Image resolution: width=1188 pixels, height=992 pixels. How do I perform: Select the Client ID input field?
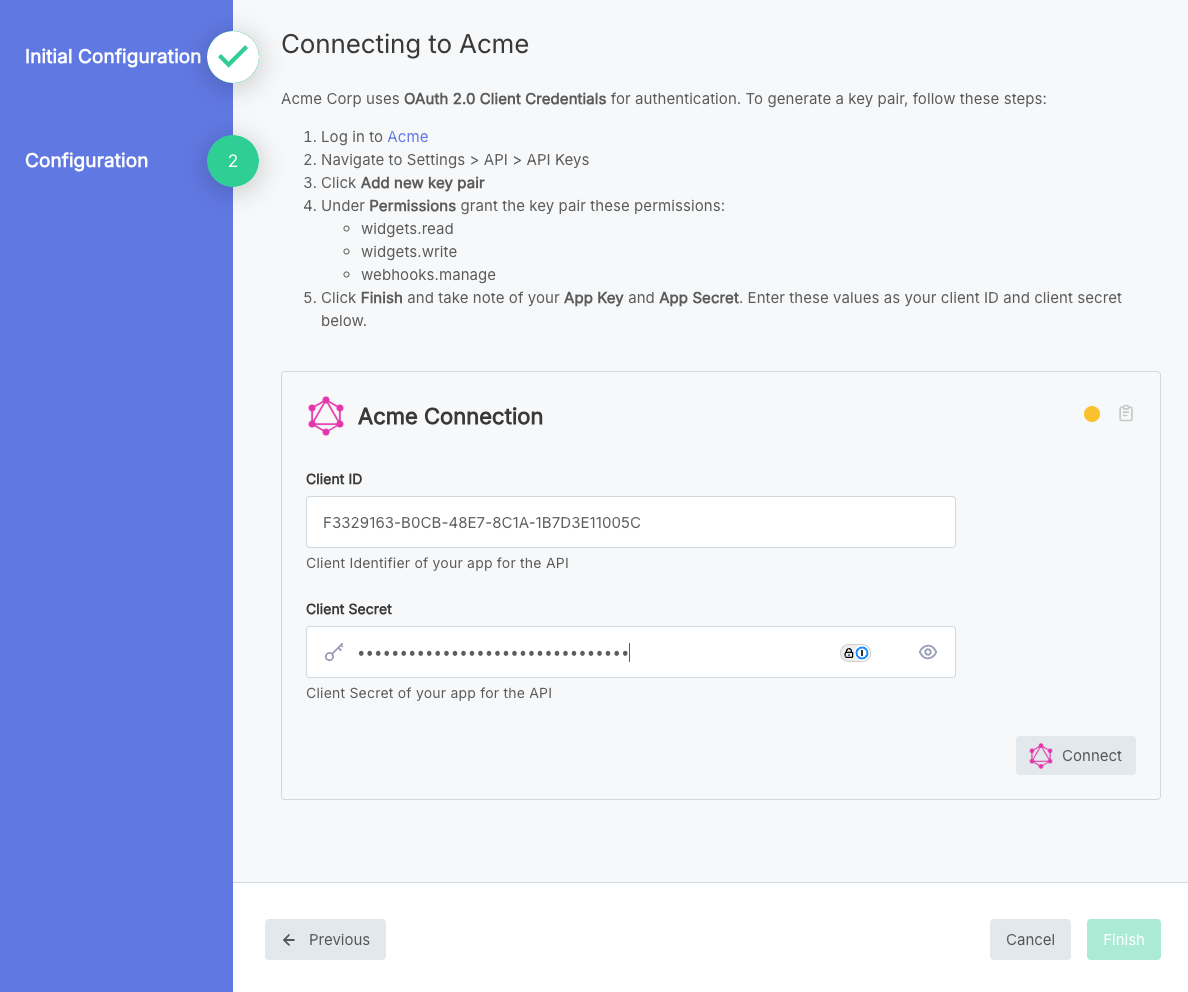coord(630,521)
